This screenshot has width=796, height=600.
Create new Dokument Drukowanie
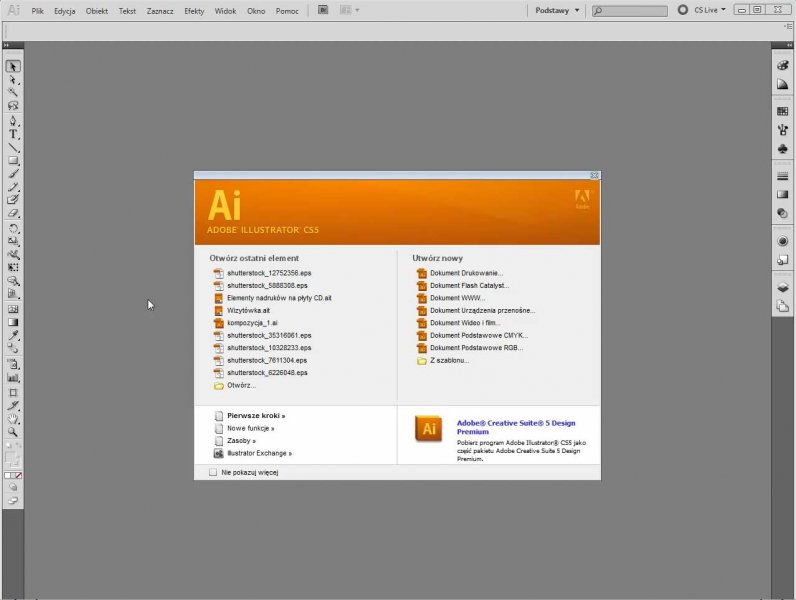(x=466, y=272)
